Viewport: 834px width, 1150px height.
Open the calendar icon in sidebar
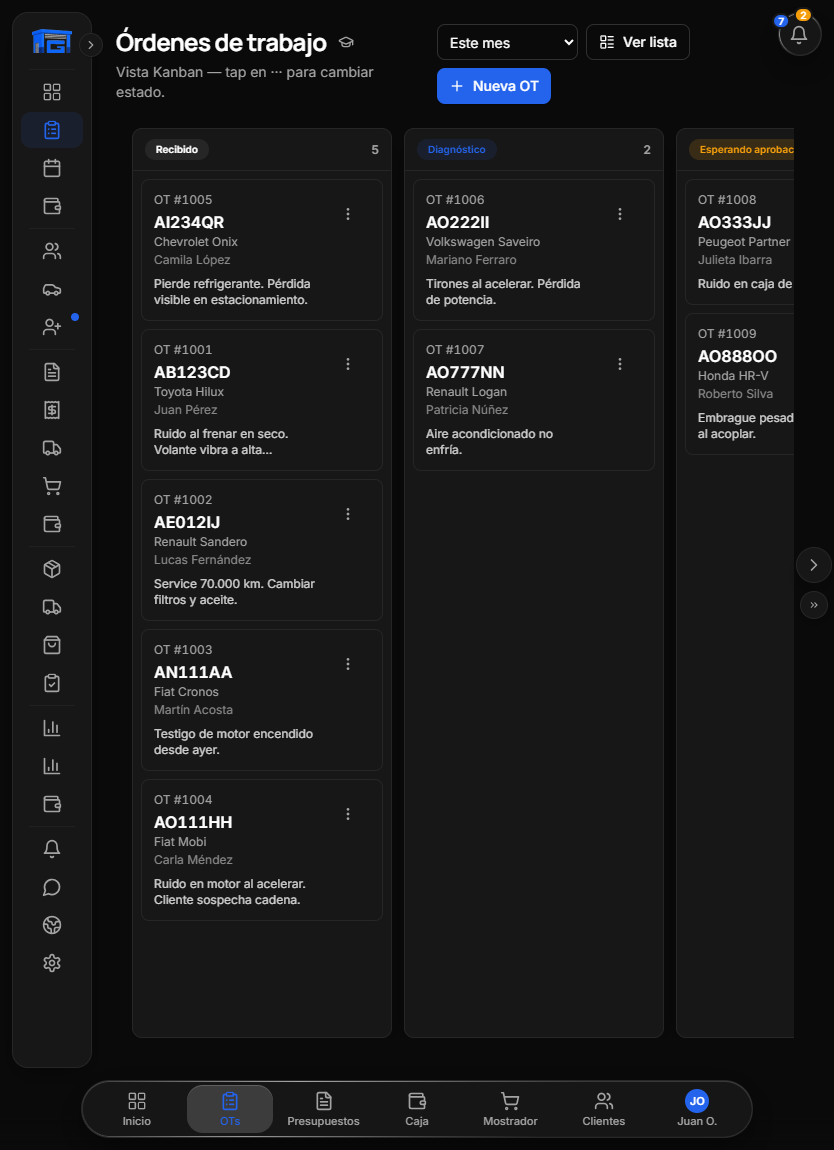click(52, 169)
